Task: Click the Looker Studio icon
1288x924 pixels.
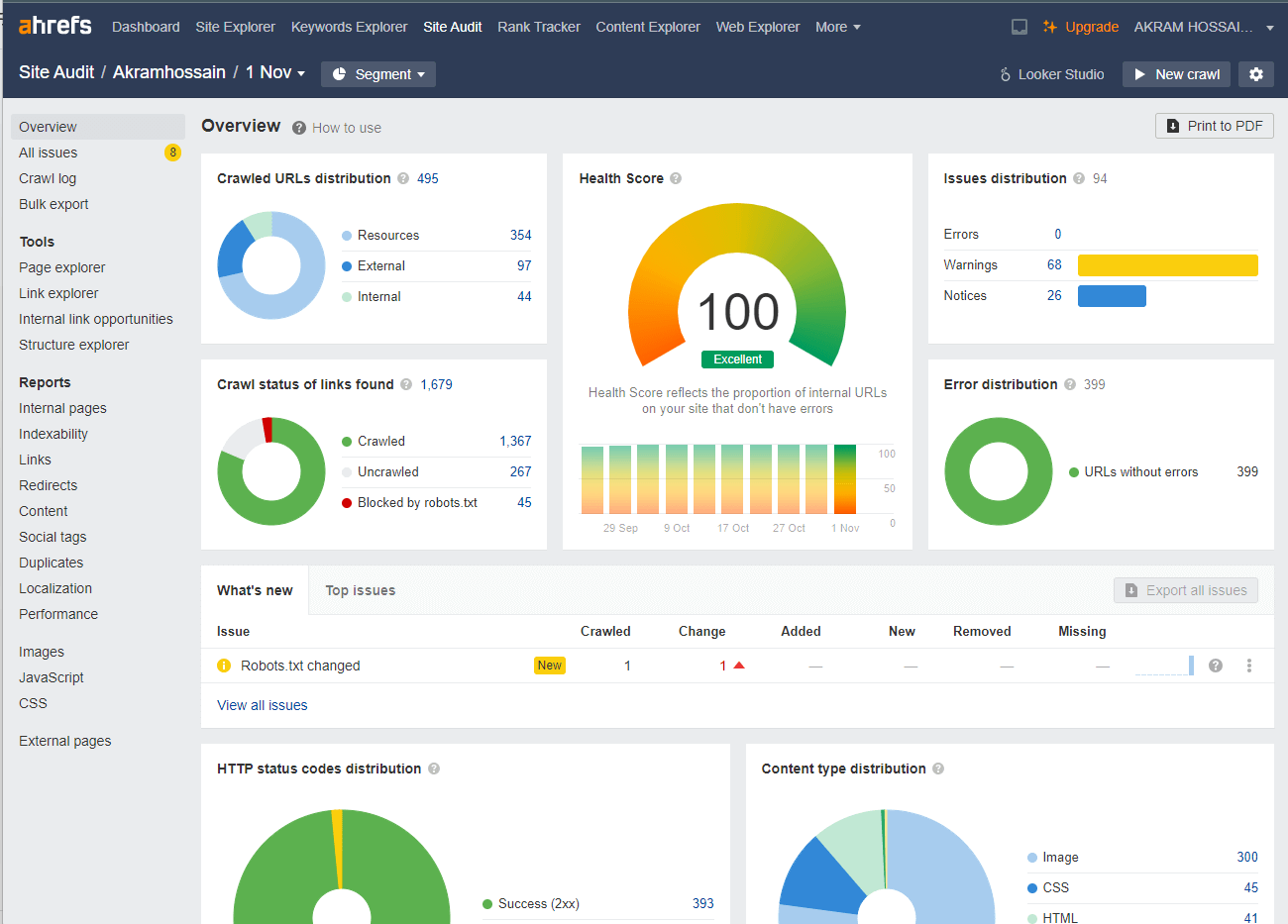Action: click(1005, 74)
